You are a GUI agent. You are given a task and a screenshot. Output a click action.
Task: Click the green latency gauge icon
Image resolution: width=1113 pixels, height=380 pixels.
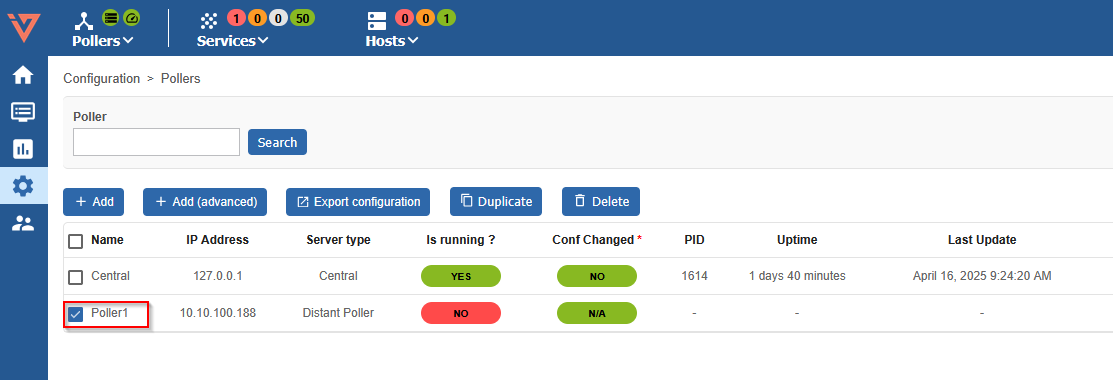tap(131, 17)
